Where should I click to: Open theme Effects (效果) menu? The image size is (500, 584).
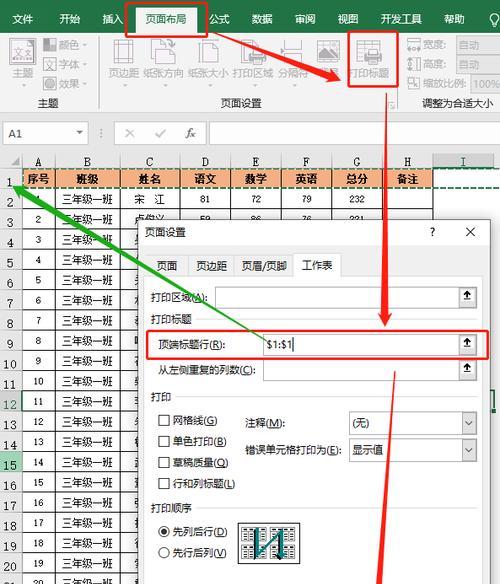pyautogui.click(x=65, y=83)
